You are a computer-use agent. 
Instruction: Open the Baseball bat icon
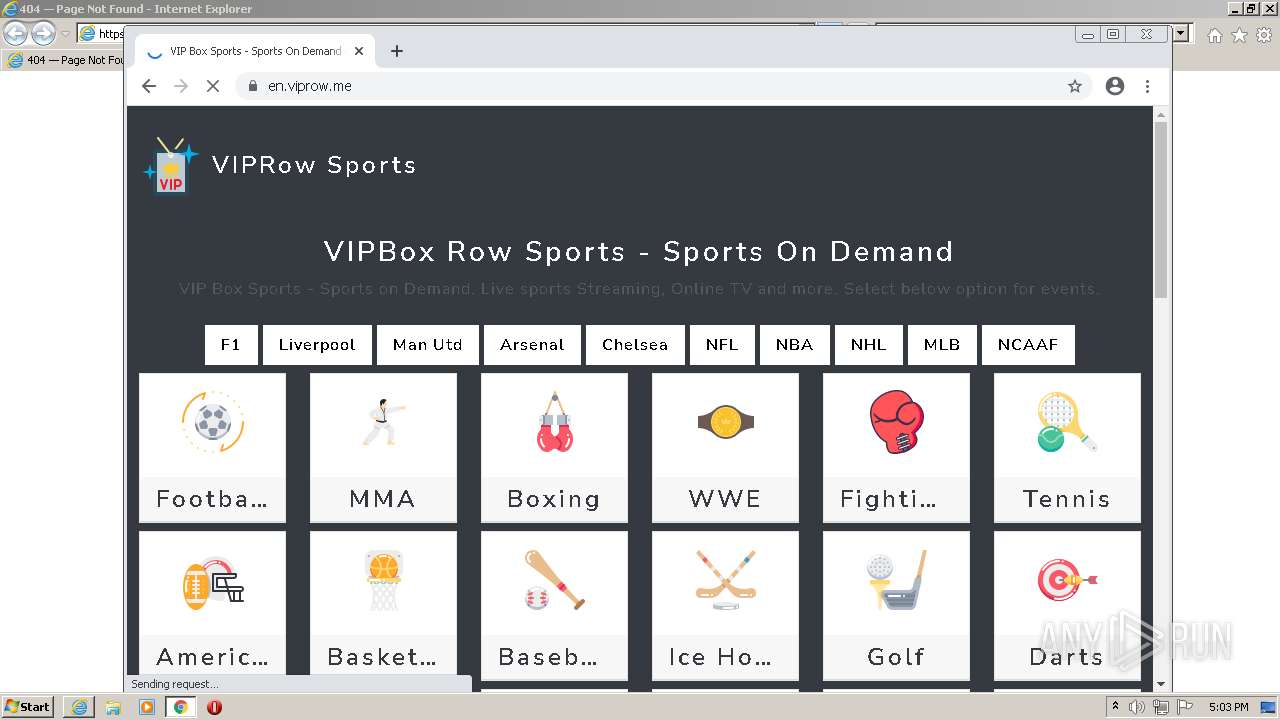554,580
